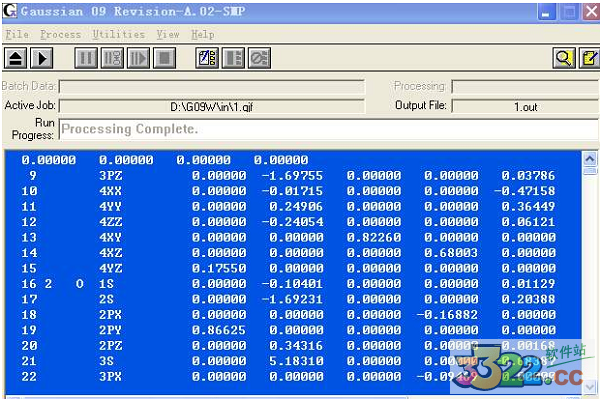The height and width of the screenshot is (399, 600).
Task: Open the File menu
Action: (17, 34)
